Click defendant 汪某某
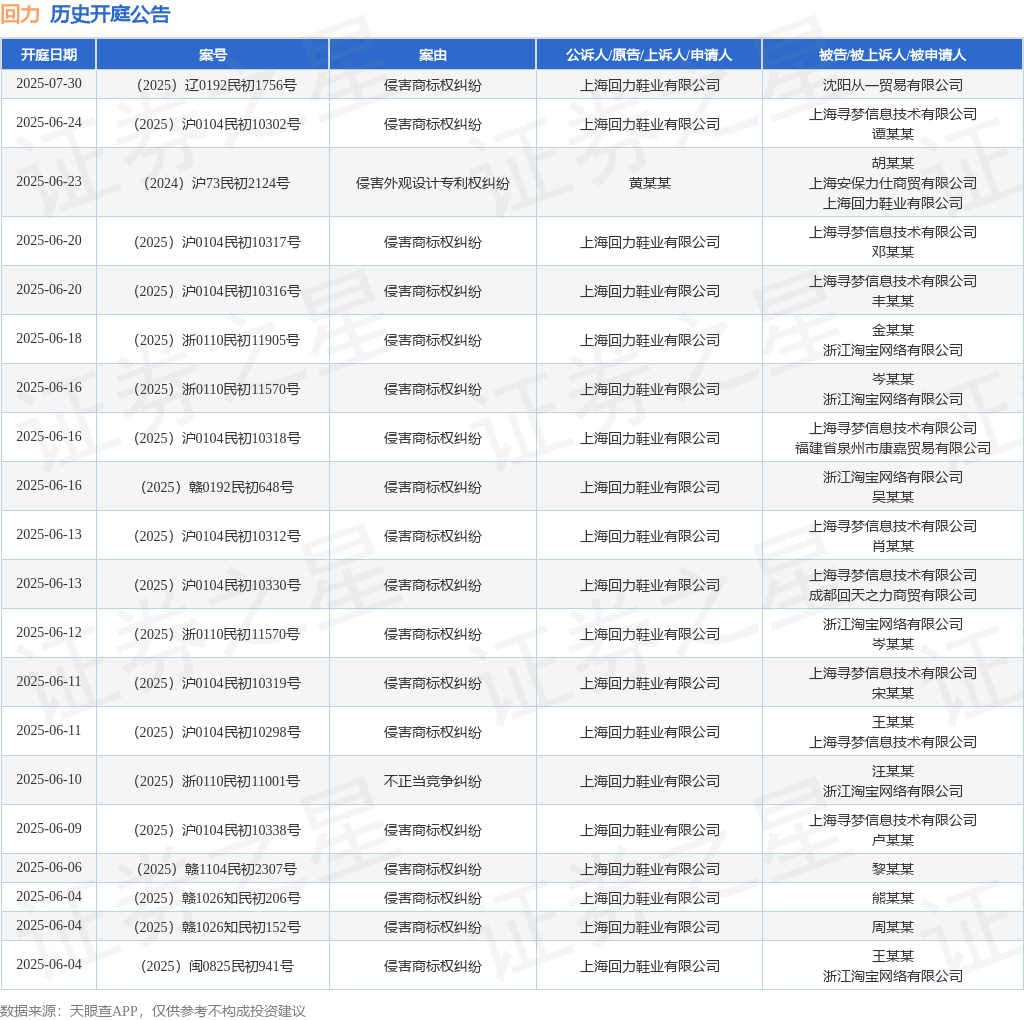This screenshot has width=1024, height=1020. (x=893, y=771)
